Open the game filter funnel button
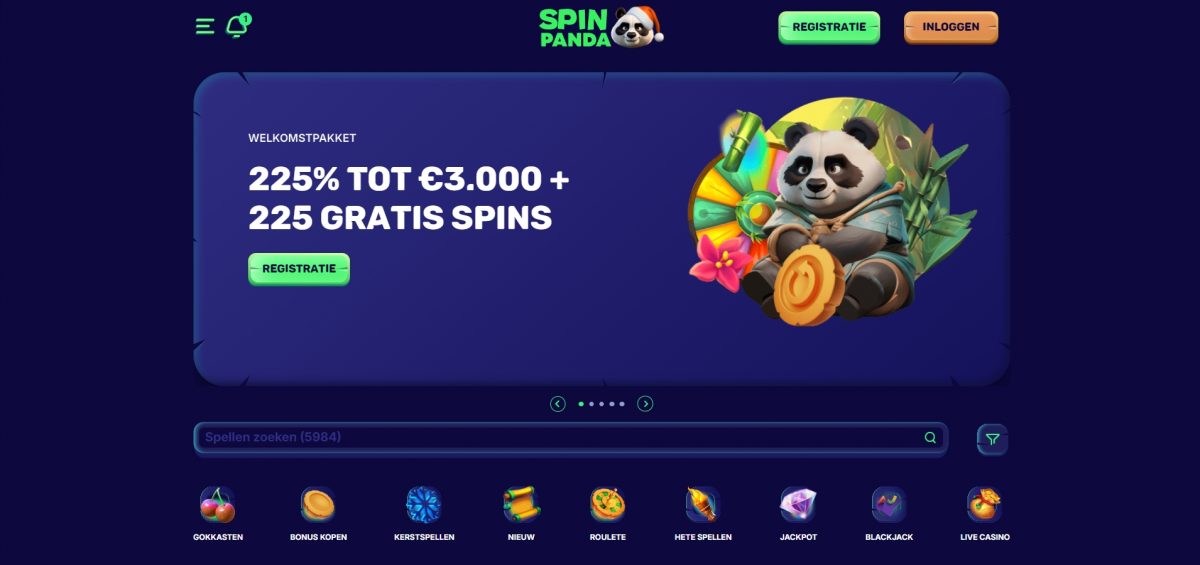 coord(992,439)
